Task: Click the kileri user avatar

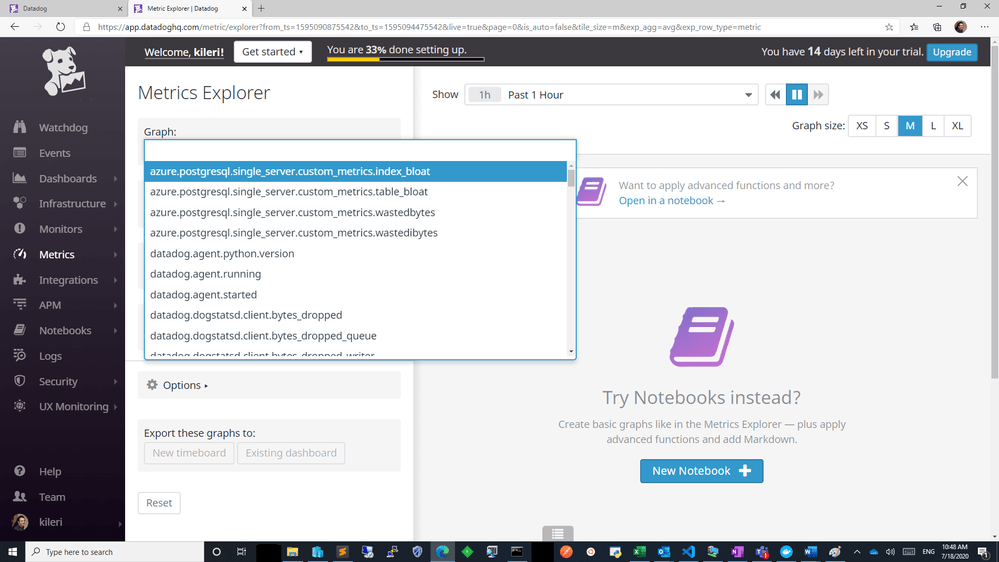Action: click(x=20, y=522)
